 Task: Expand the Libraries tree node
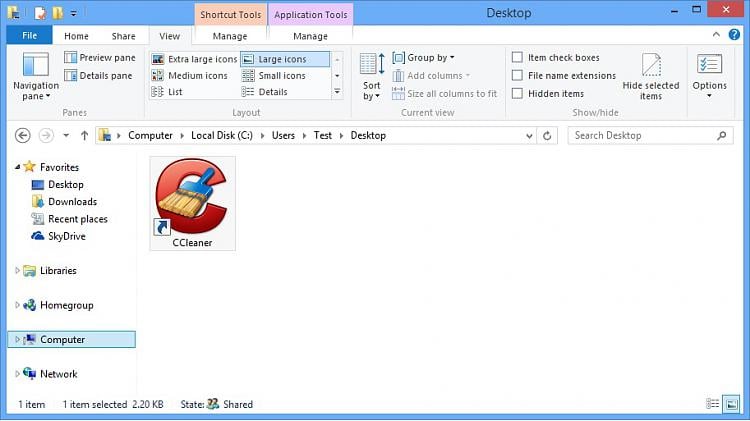(17, 271)
